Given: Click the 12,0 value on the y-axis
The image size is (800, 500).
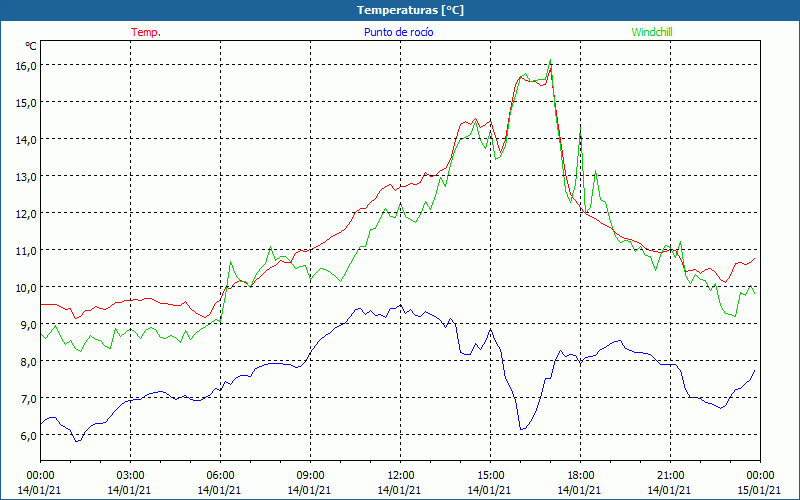Looking at the screenshot, I should [x=26, y=214].
